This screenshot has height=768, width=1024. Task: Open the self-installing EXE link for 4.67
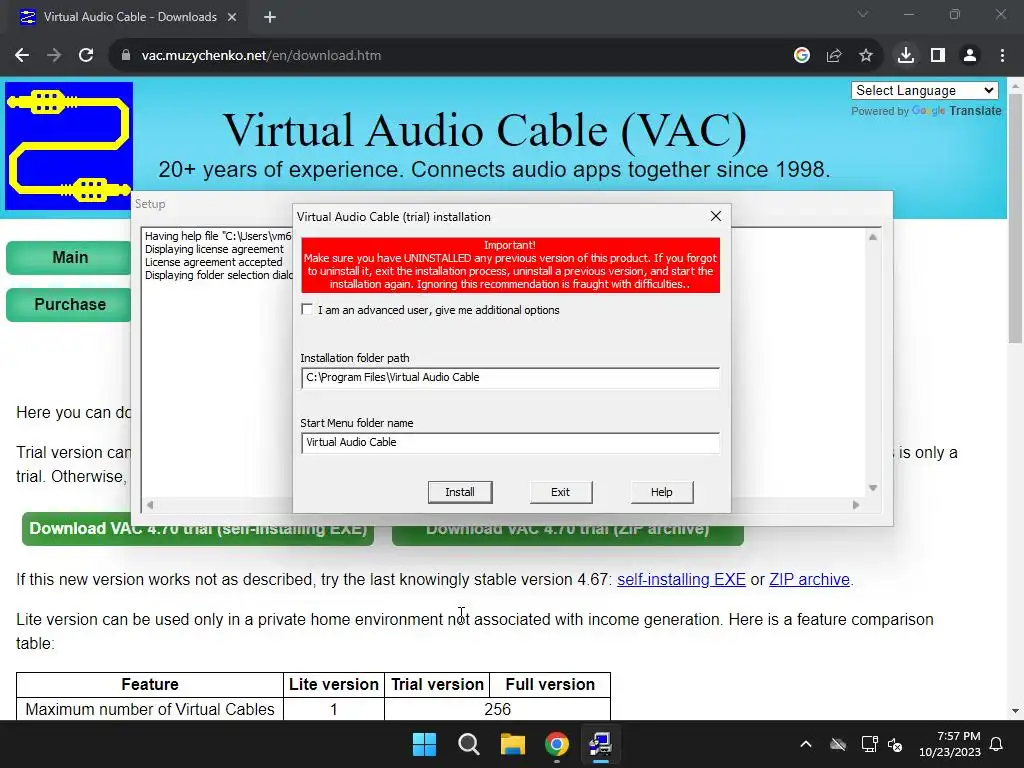tap(681, 579)
